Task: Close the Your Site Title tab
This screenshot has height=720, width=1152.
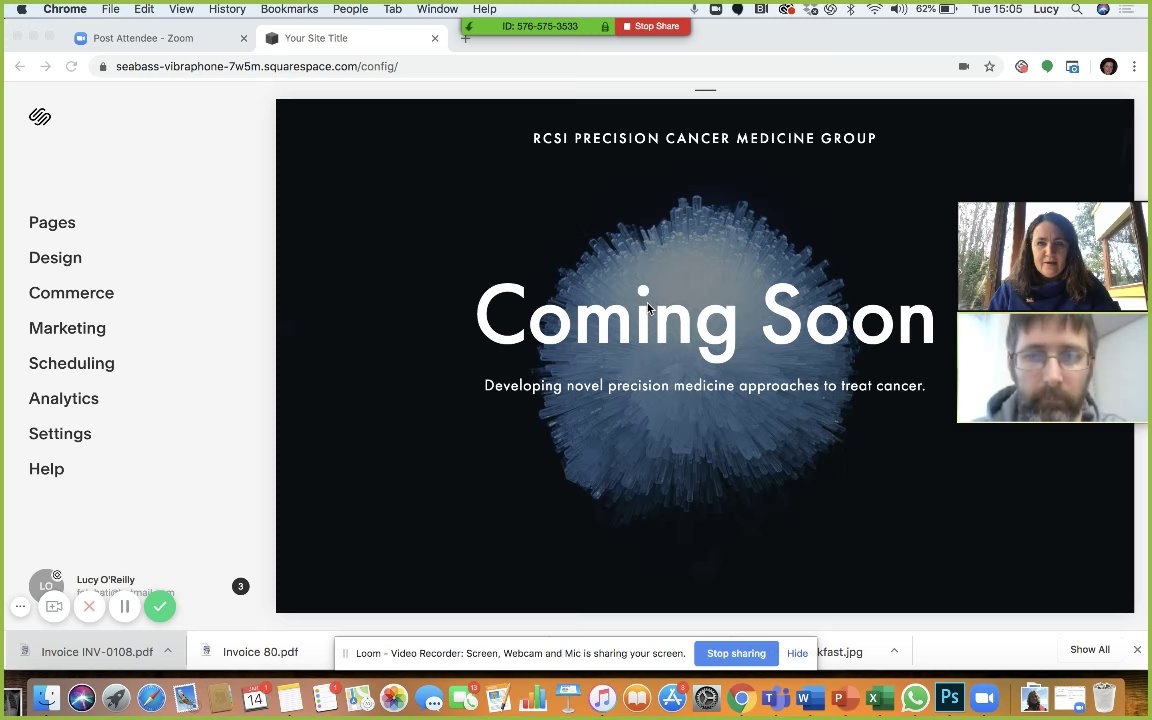Action: [435, 38]
